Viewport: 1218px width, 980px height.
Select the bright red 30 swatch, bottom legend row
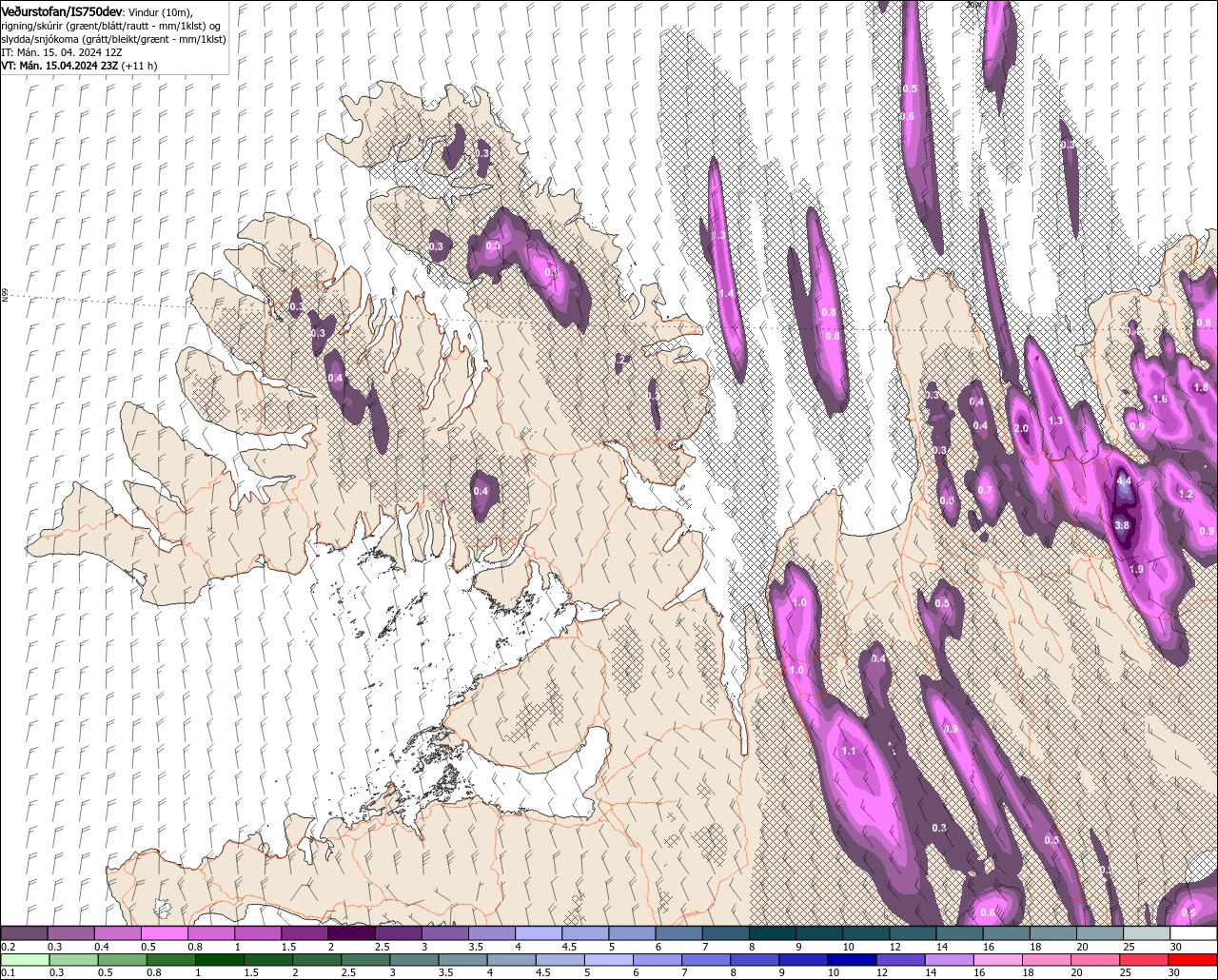click(1192, 960)
